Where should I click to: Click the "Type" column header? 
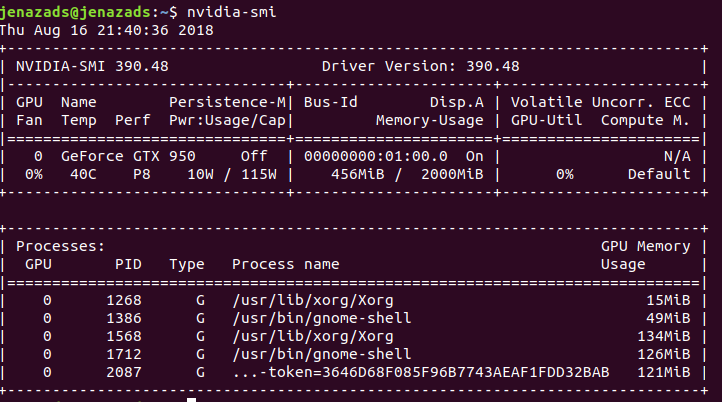coord(187,264)
